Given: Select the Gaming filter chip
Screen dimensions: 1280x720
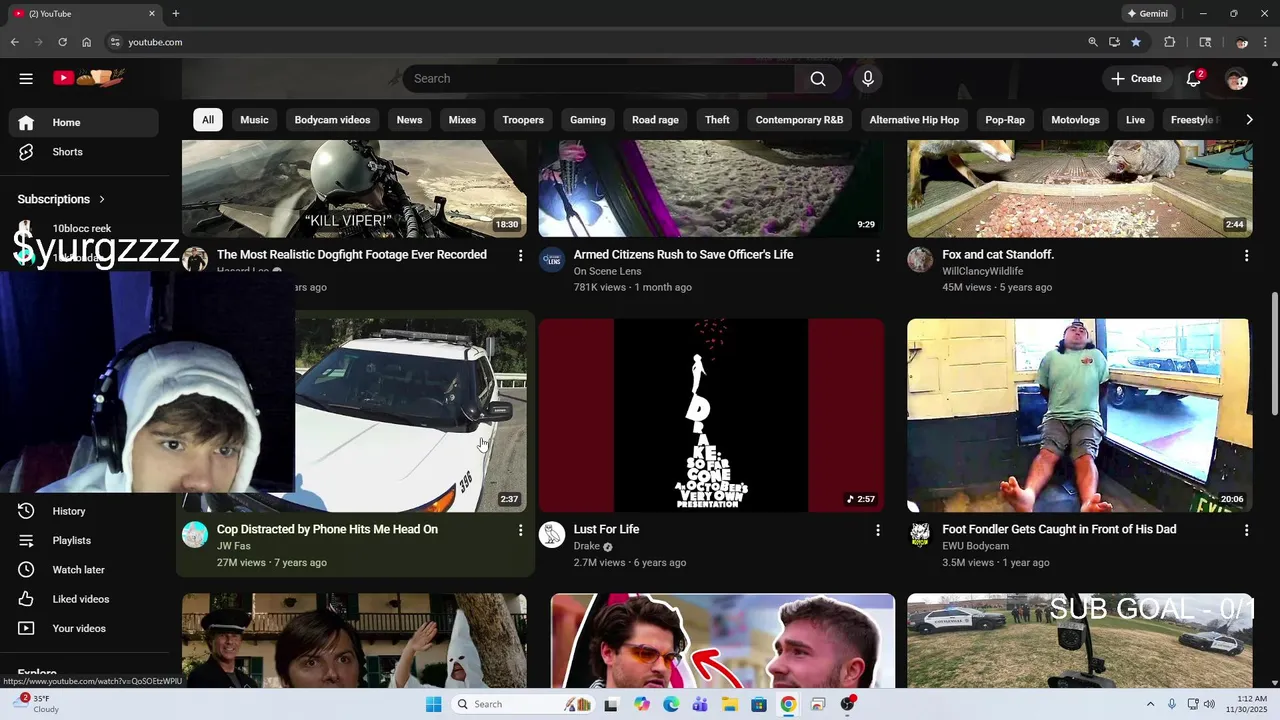Looking at the screenshot, I should (588, 120).
